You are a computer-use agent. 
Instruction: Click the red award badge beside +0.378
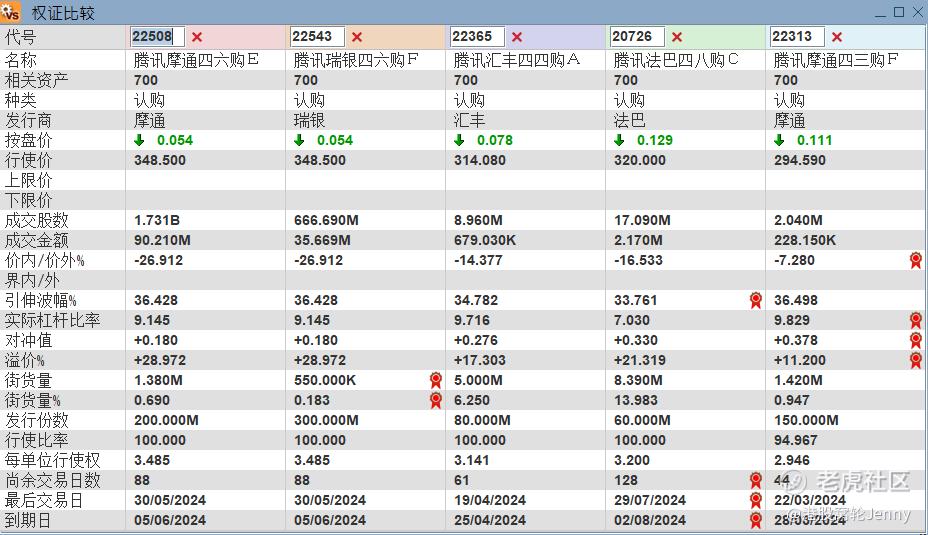(x=916, y=340)
